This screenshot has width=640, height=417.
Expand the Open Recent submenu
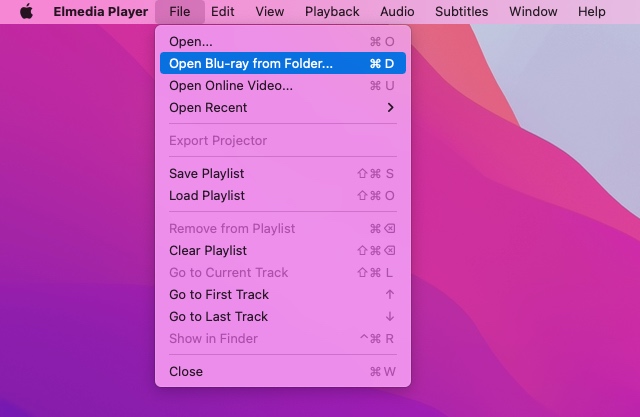(x=208, y=107)
